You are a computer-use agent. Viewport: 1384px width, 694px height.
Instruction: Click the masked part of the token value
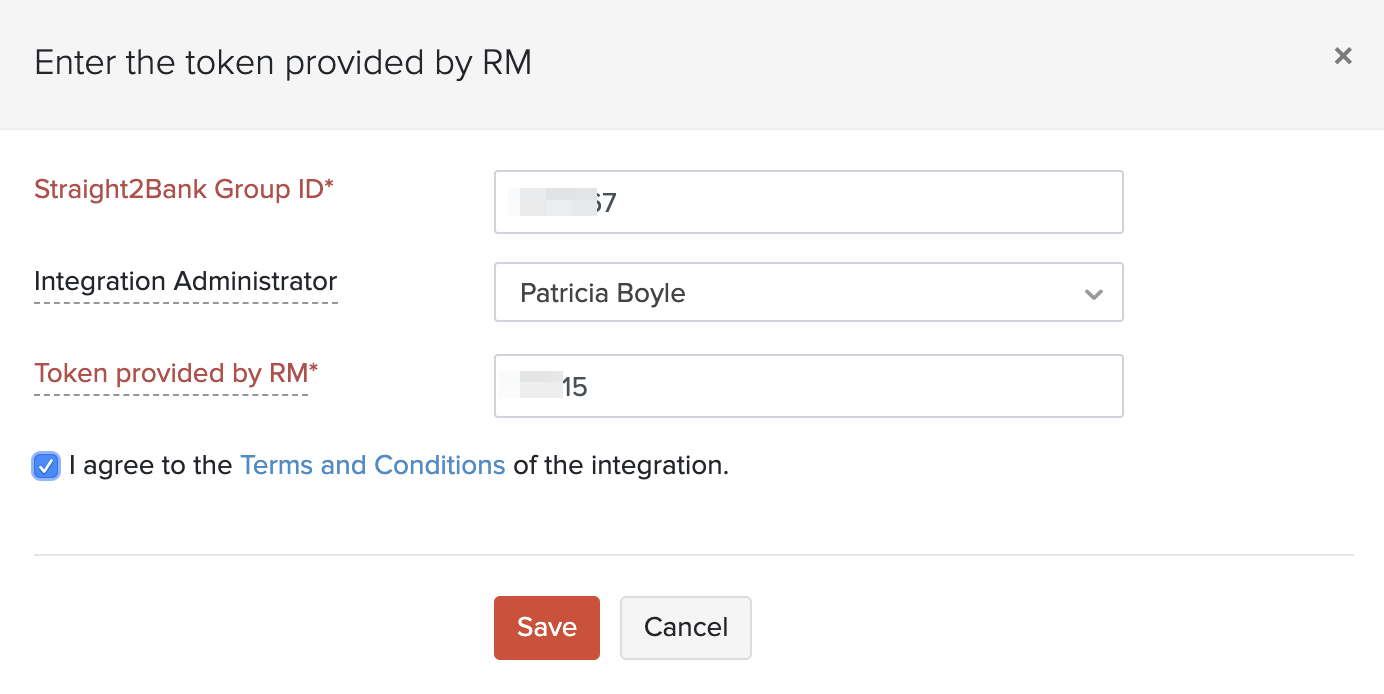[x=533, y=386]
